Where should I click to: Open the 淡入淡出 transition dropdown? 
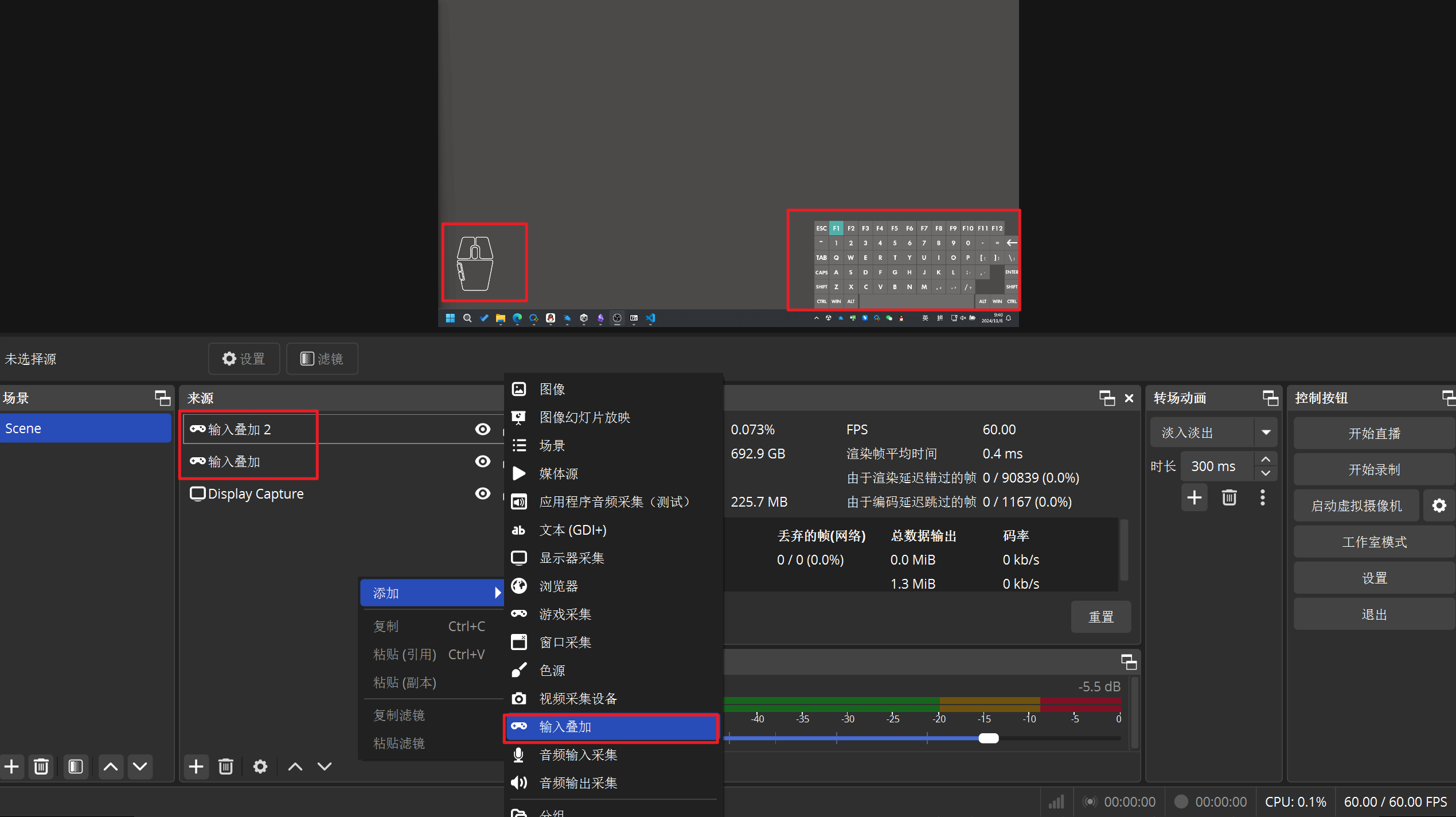[x=1266, y=433]
